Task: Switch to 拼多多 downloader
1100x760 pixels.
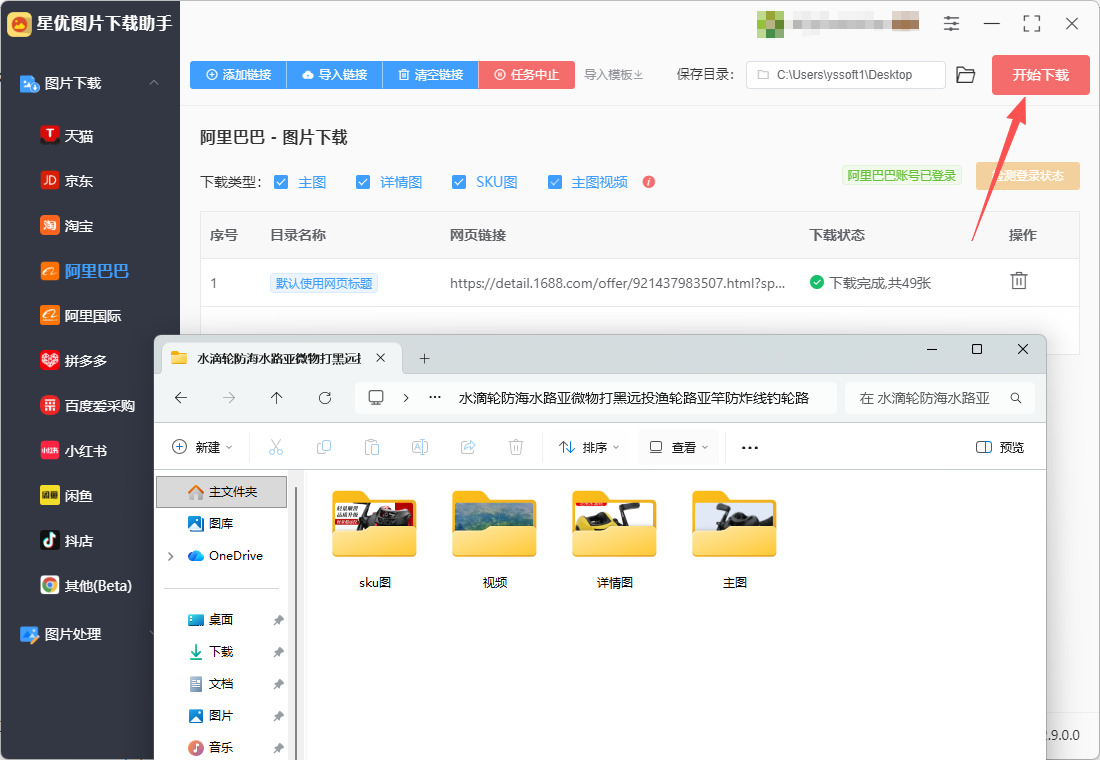Action: (x=74, y=361)
